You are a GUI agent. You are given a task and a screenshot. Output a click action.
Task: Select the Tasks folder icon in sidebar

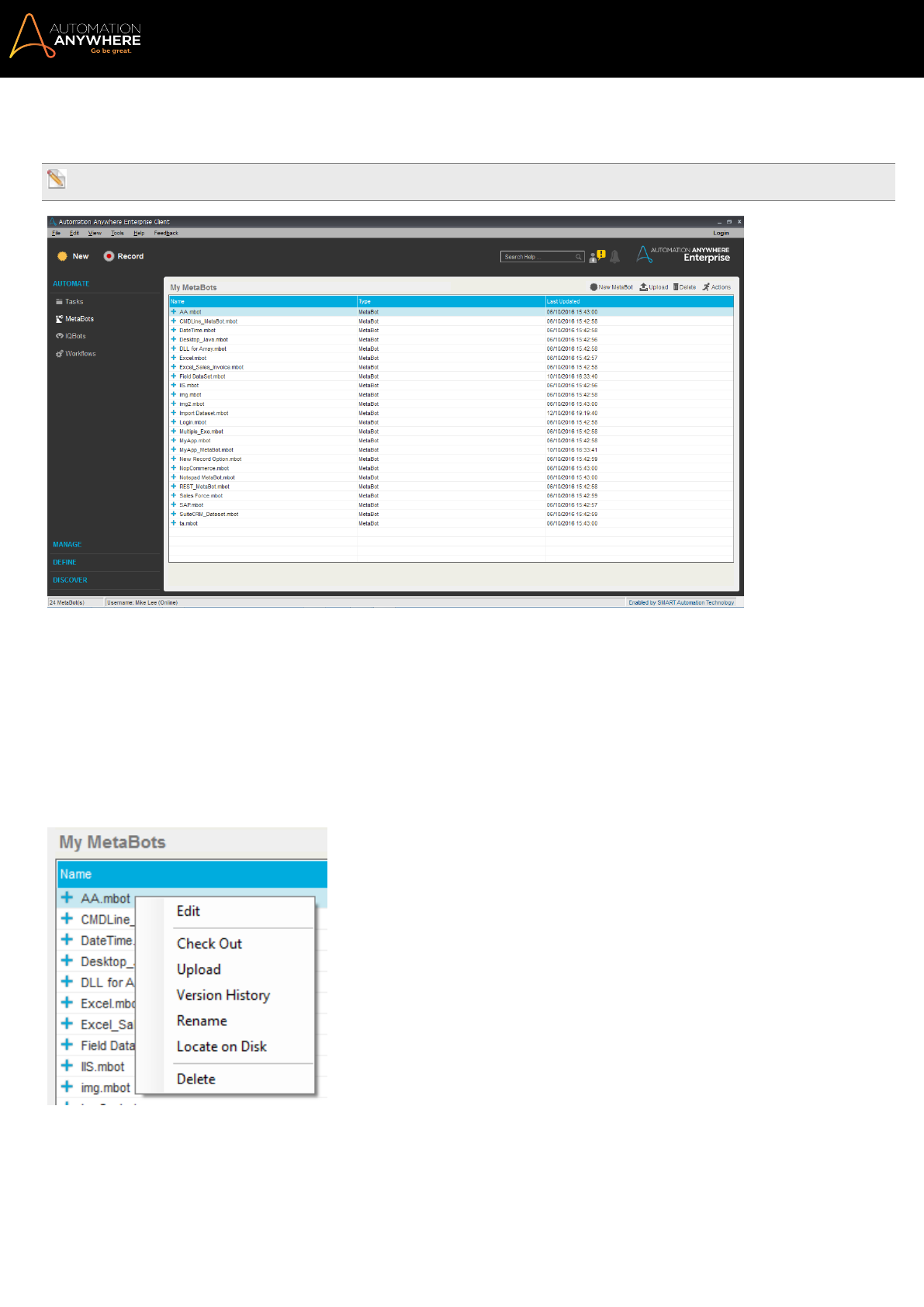coord(59,302)
